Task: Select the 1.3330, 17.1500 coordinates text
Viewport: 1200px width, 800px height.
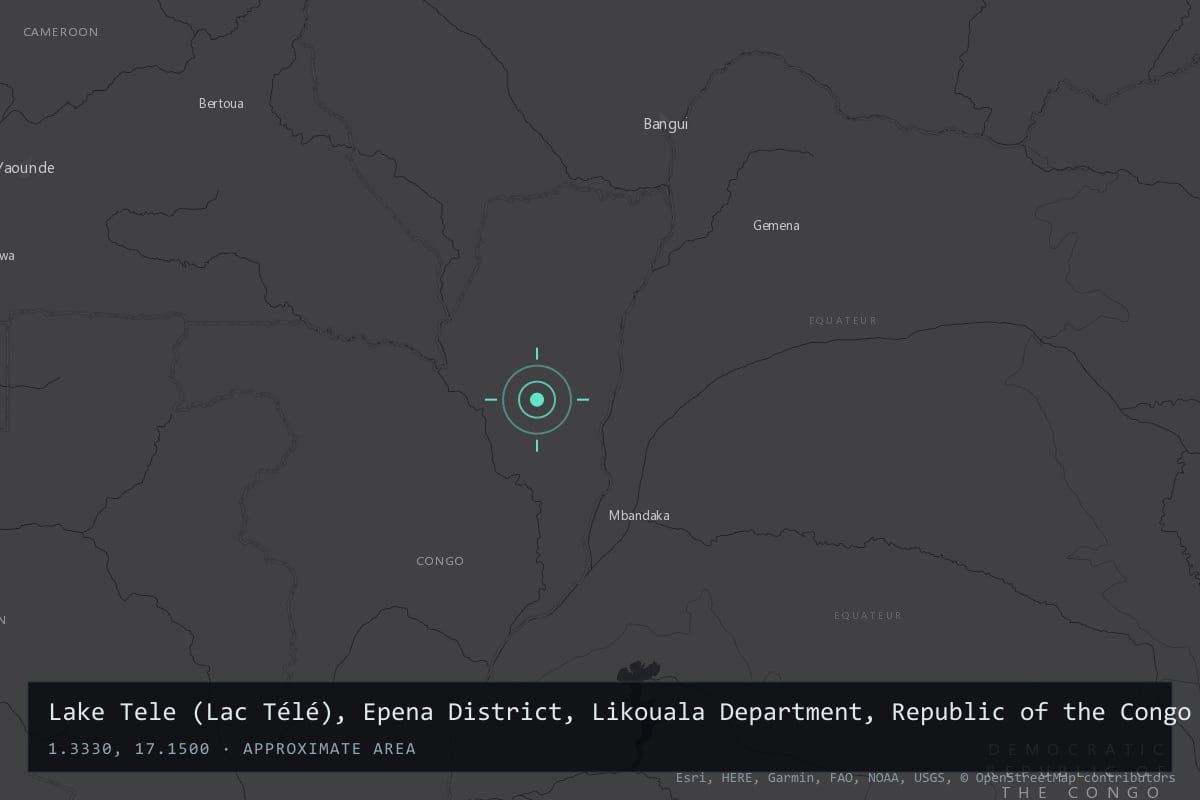Action: pos(129,748)
